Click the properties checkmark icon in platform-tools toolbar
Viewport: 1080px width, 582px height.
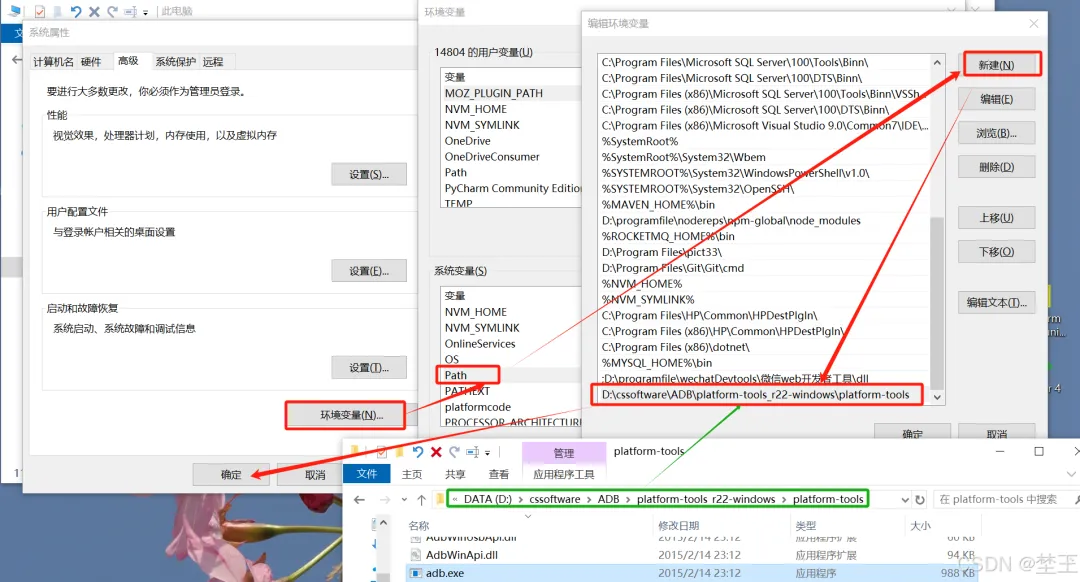pyautogui.click(x=382, y=452)
